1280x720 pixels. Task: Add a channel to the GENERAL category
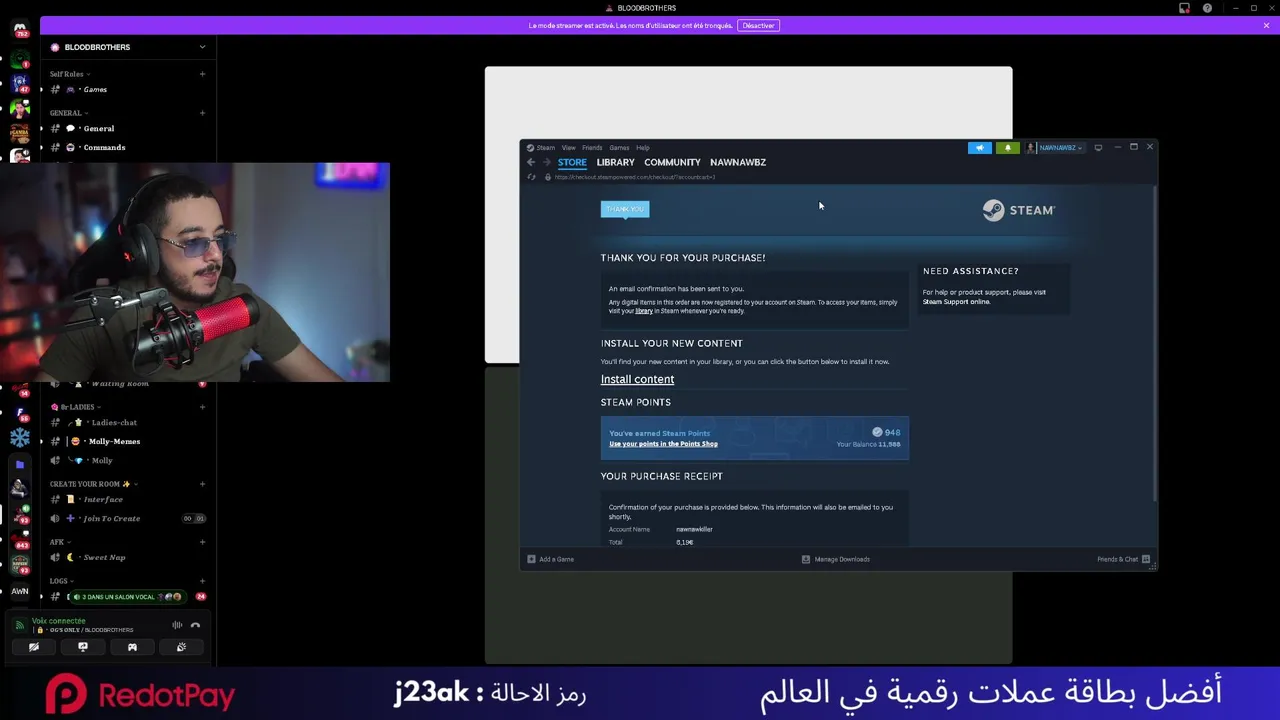tap(202, 113)
